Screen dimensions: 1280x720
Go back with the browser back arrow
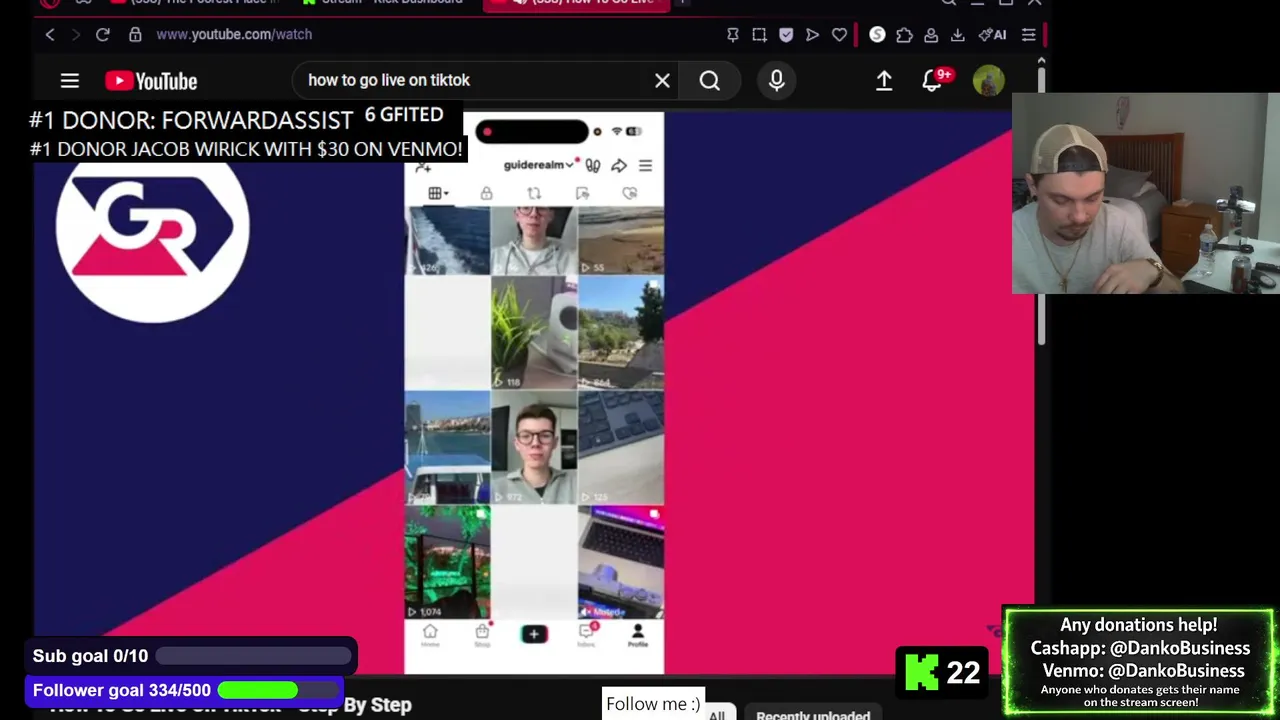pos(50,34)
